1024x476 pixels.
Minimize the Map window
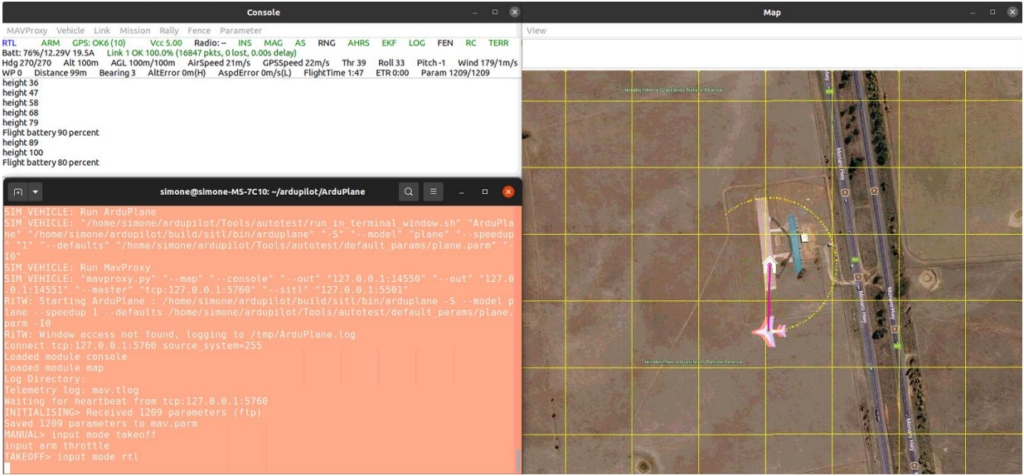click(x=971, y=12)
